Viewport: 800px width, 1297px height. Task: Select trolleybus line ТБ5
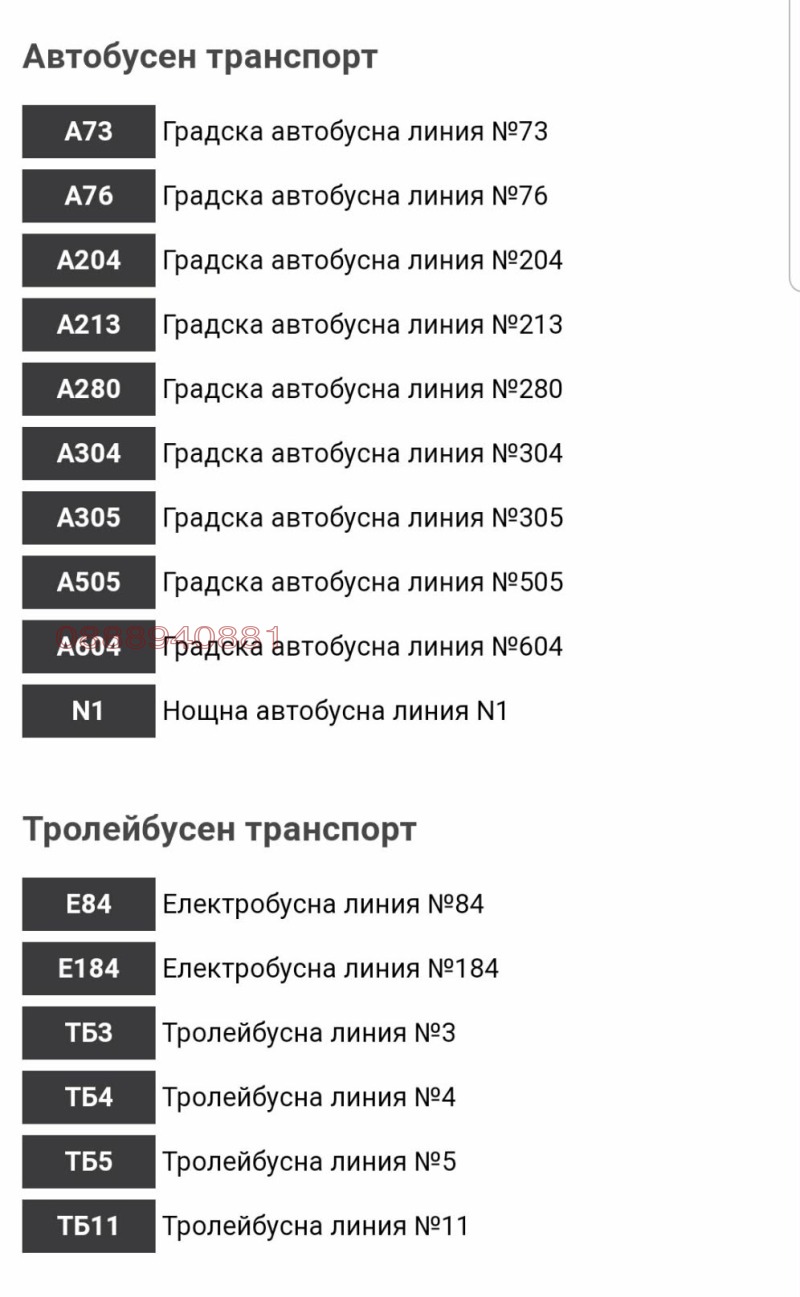[x=88, y=1161]
